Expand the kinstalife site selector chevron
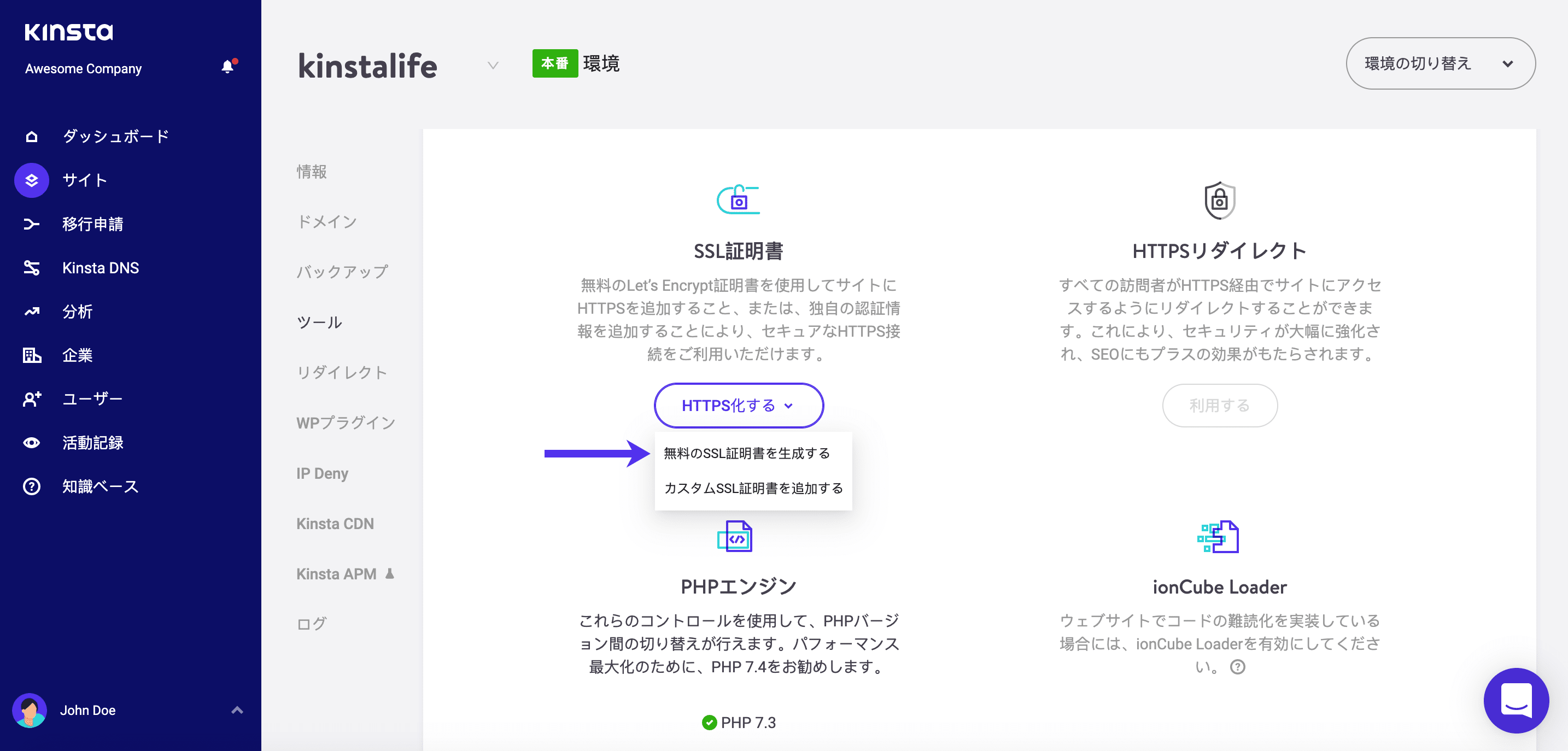This screenshot has height=751, width=1568. [x=493, y=65]
